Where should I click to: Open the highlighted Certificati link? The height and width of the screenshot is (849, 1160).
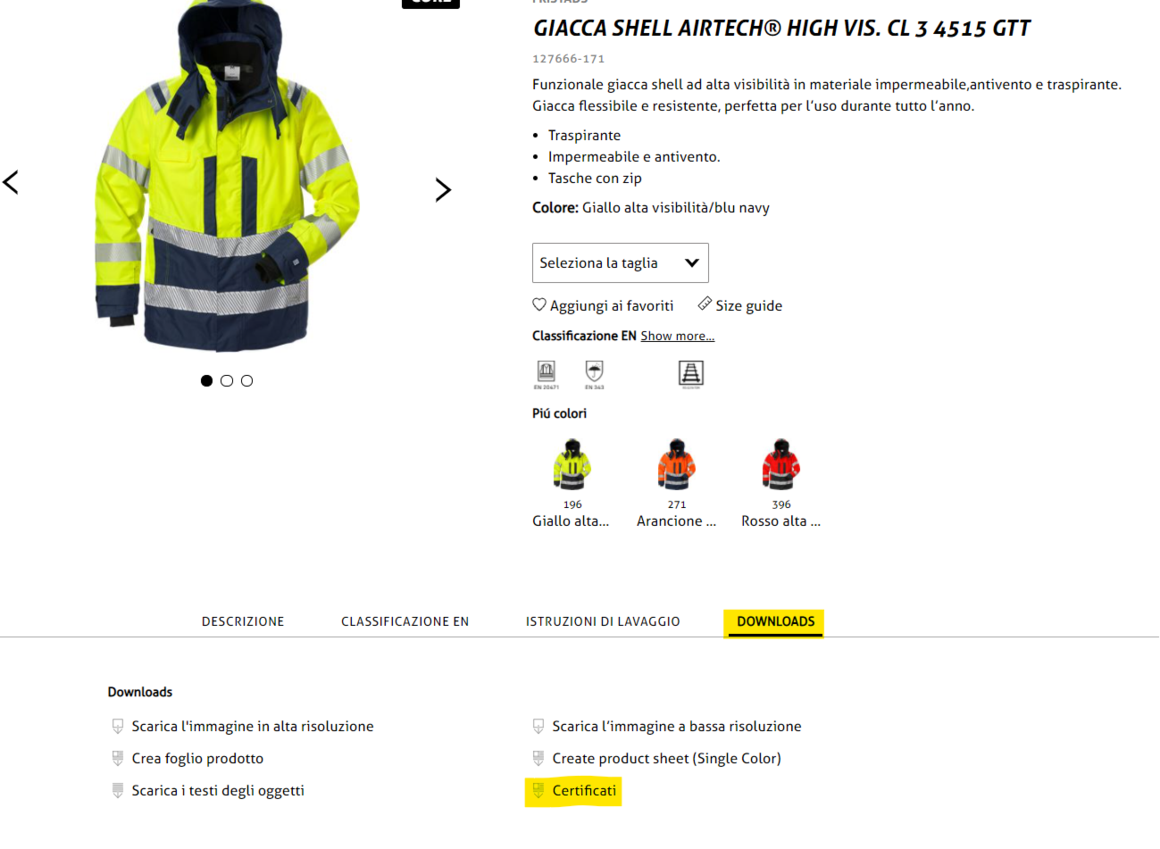pos(584,791)
